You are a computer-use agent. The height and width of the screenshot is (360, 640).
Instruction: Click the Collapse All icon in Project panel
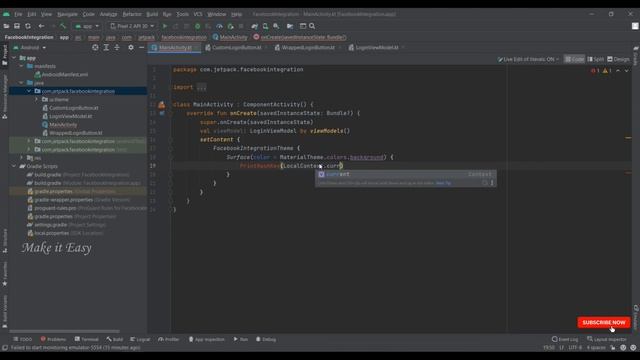pos(117,48)
